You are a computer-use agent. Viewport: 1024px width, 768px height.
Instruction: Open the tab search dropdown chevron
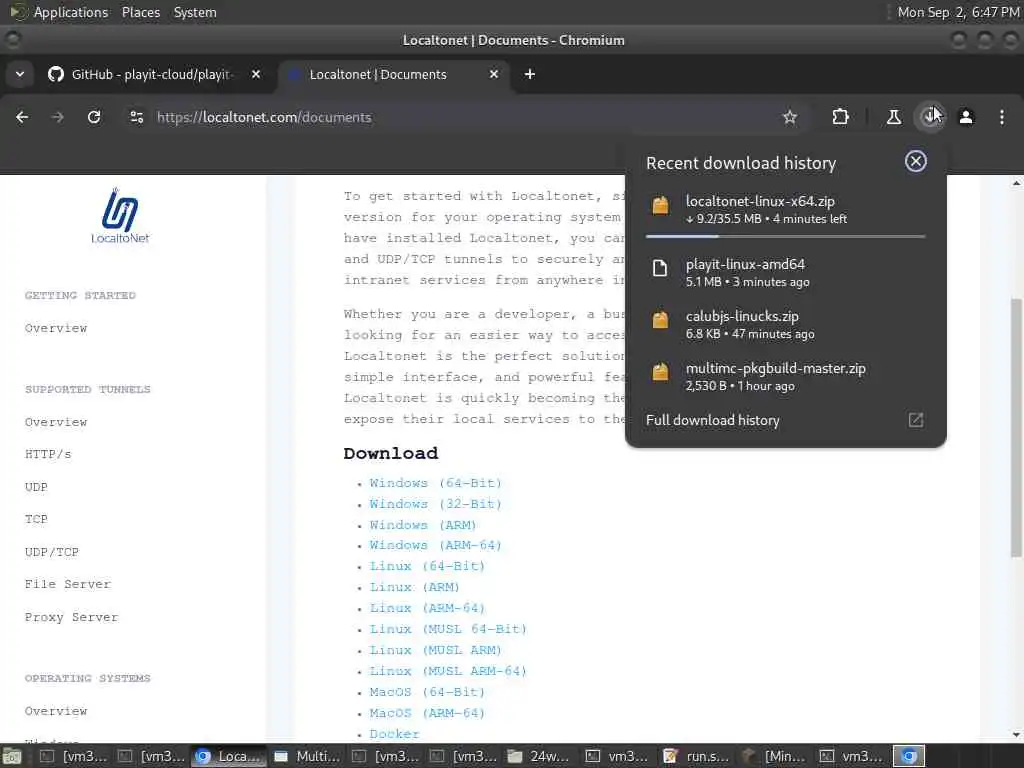[20, 74]
